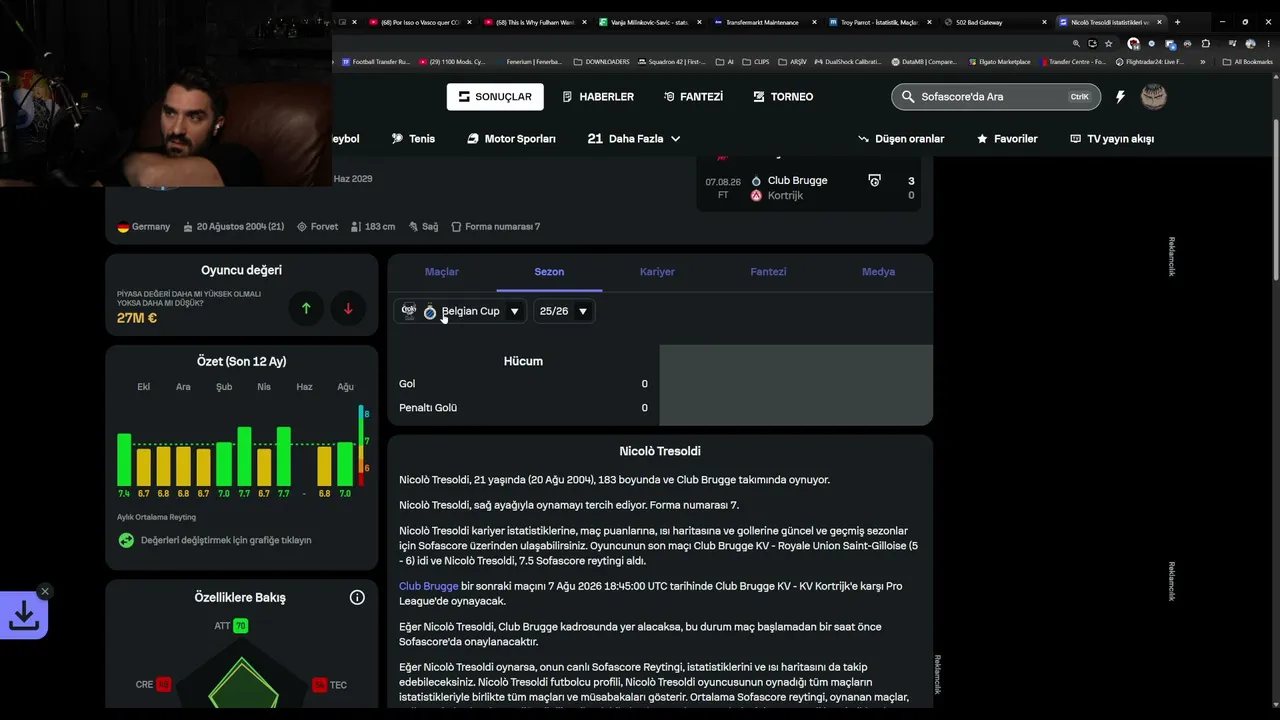The width and height of the screenshot is (1280, 720).
Task: Click the blue download icon widget
Action: pos(24,616)
